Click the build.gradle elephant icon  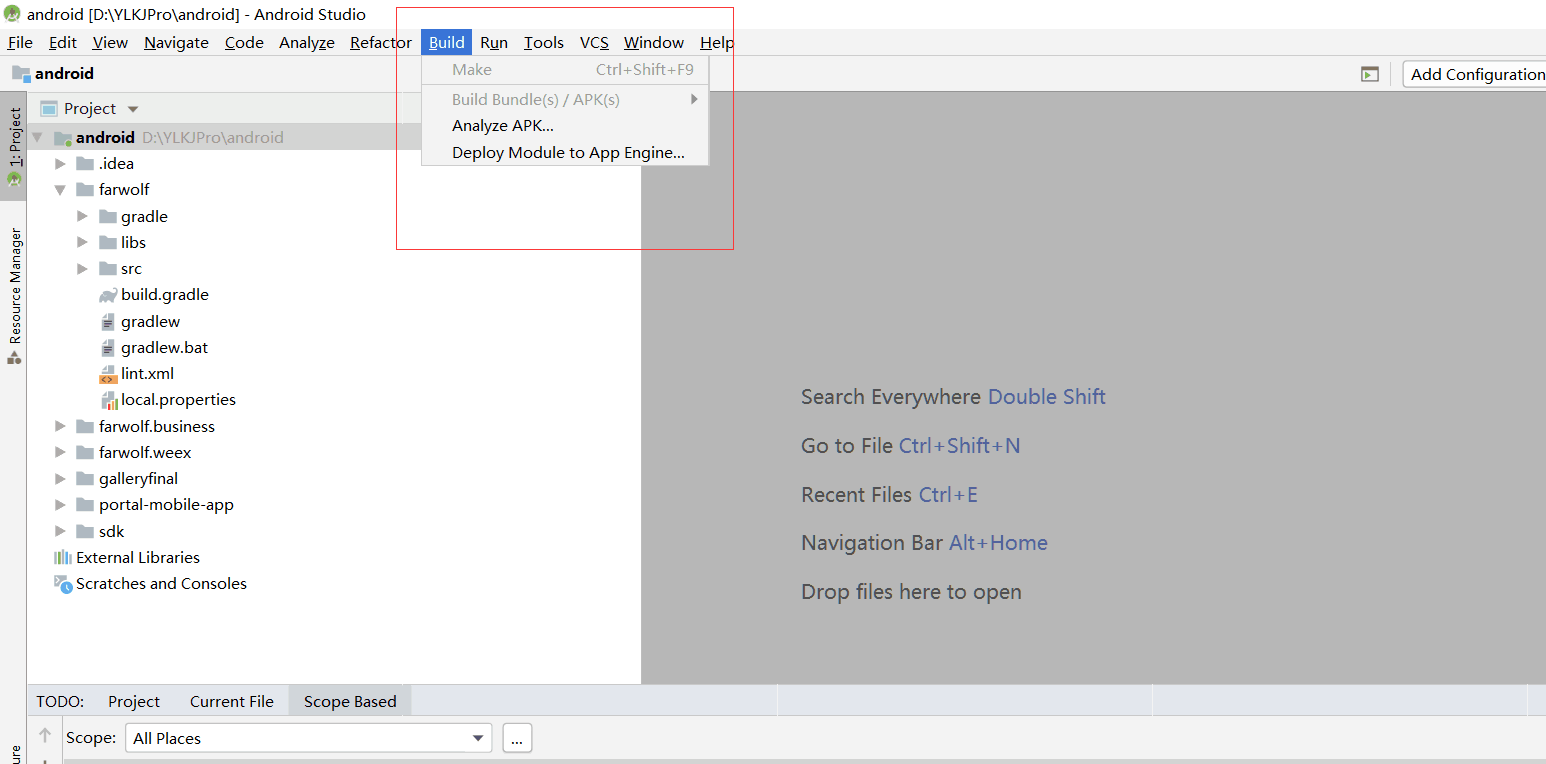(108, 295)
